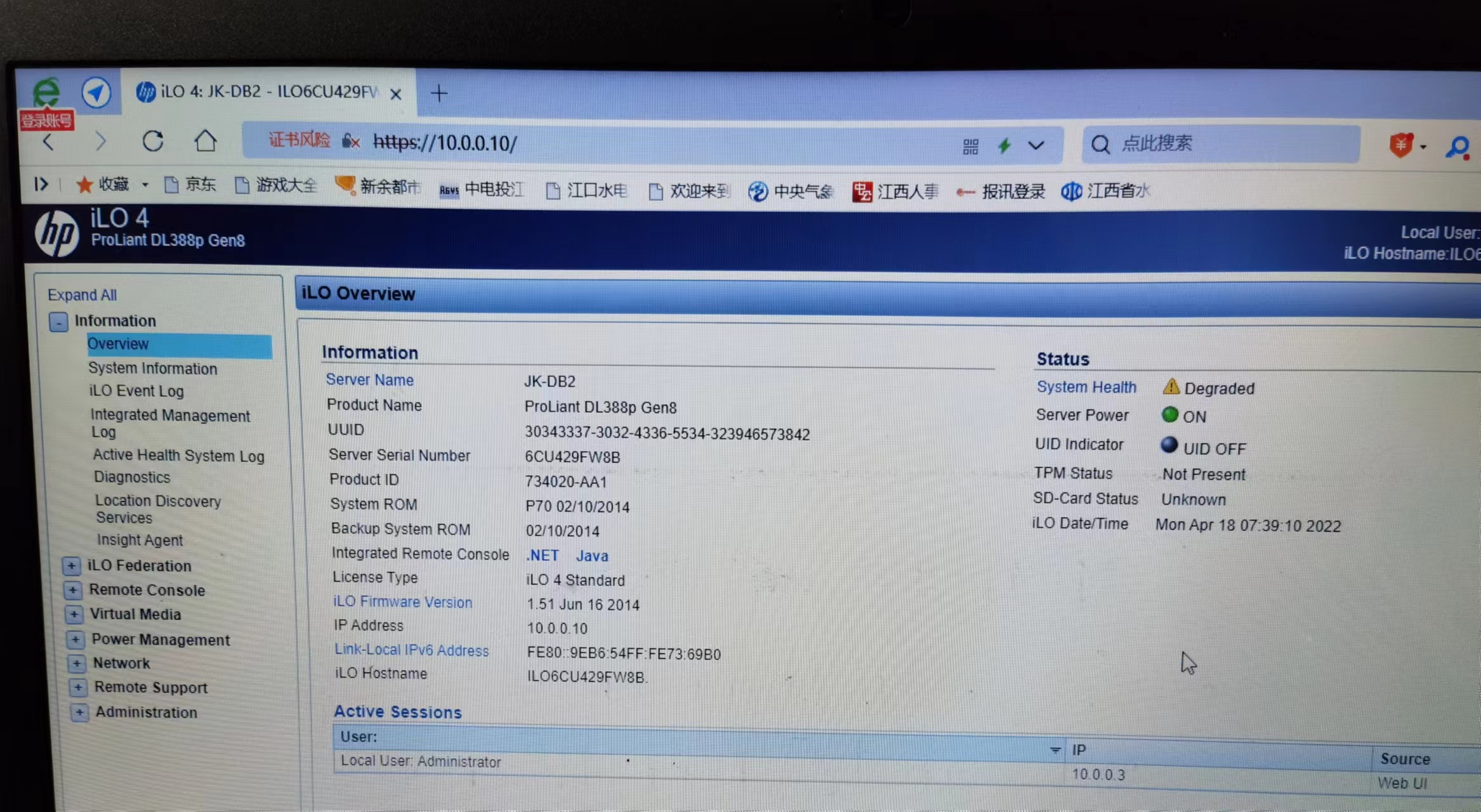Expand the iLO Federation section
The height and width of the screenshot is (812, 1481).
coord(71,565)
